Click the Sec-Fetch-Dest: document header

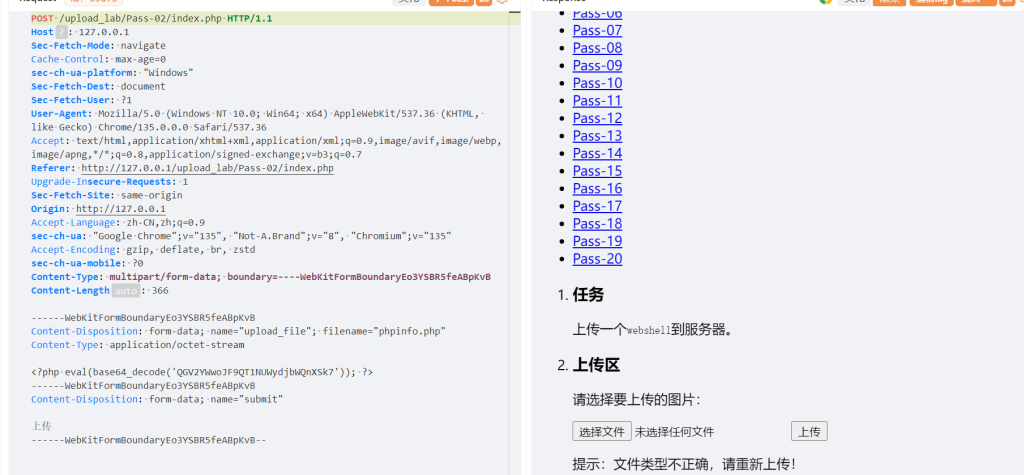98,87
